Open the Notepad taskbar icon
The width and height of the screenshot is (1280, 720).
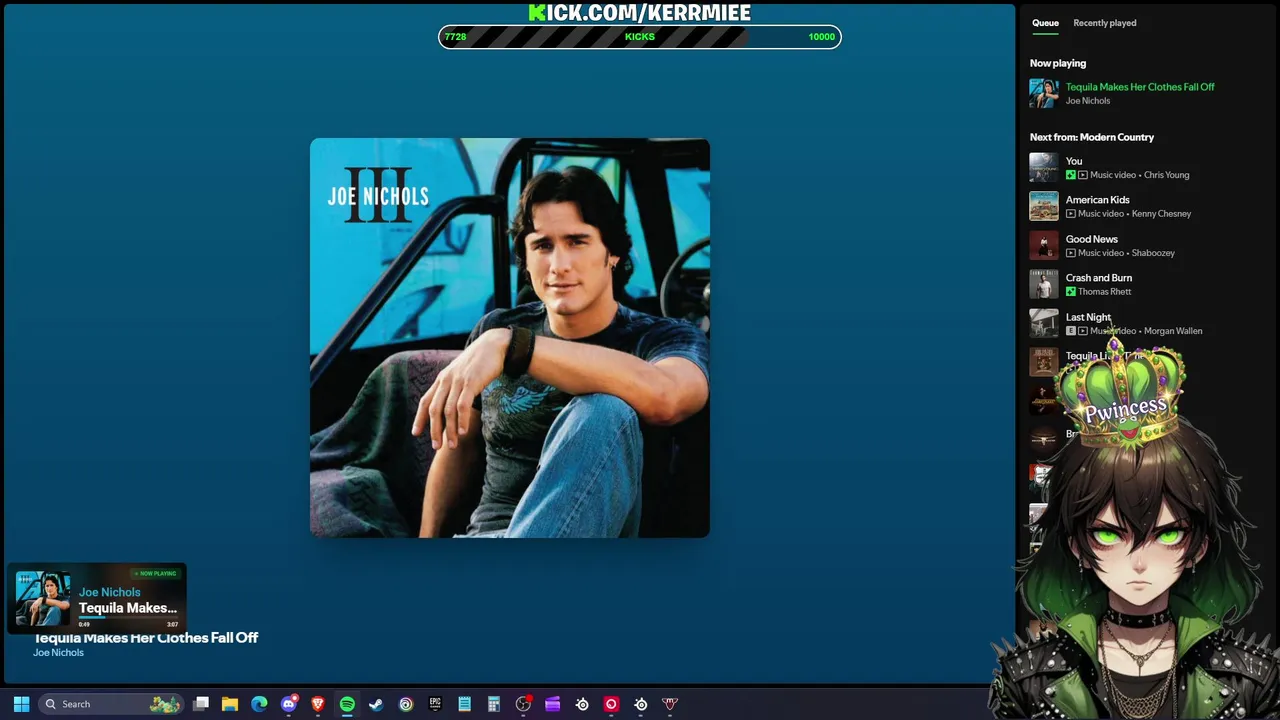(464, 704)
